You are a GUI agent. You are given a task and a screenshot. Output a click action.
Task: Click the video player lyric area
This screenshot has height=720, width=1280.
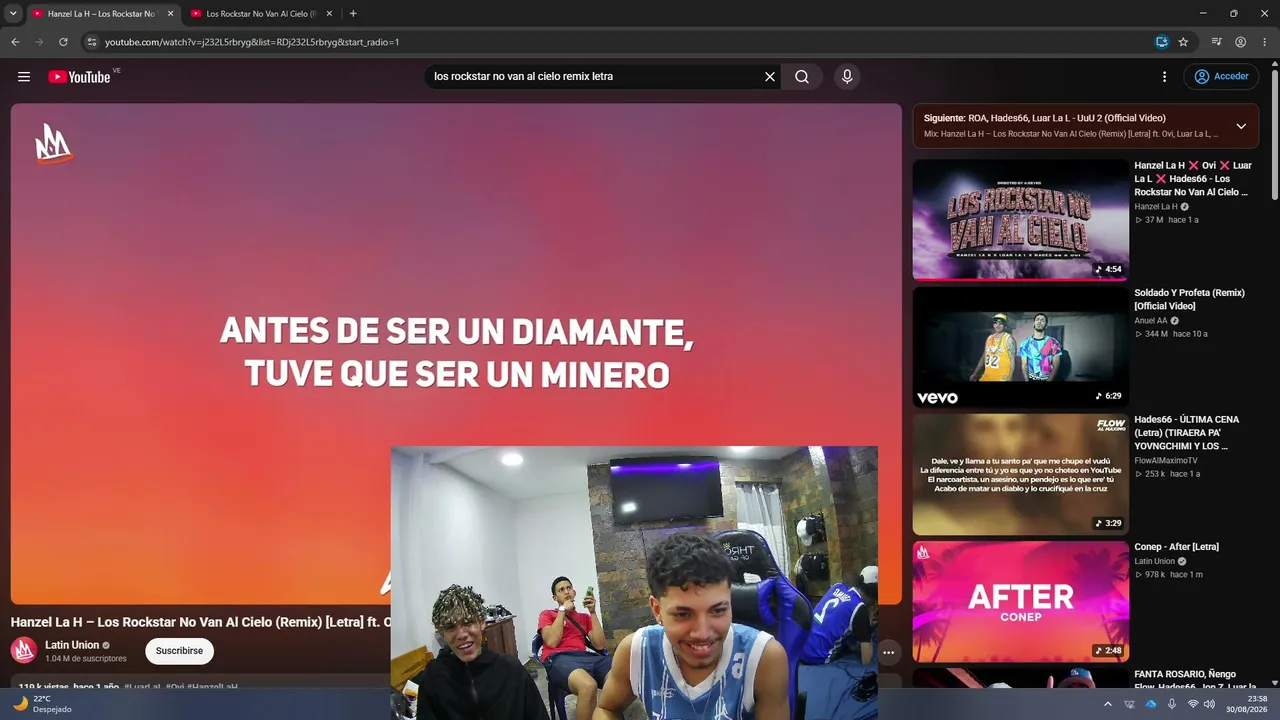(x=456, y=352)
